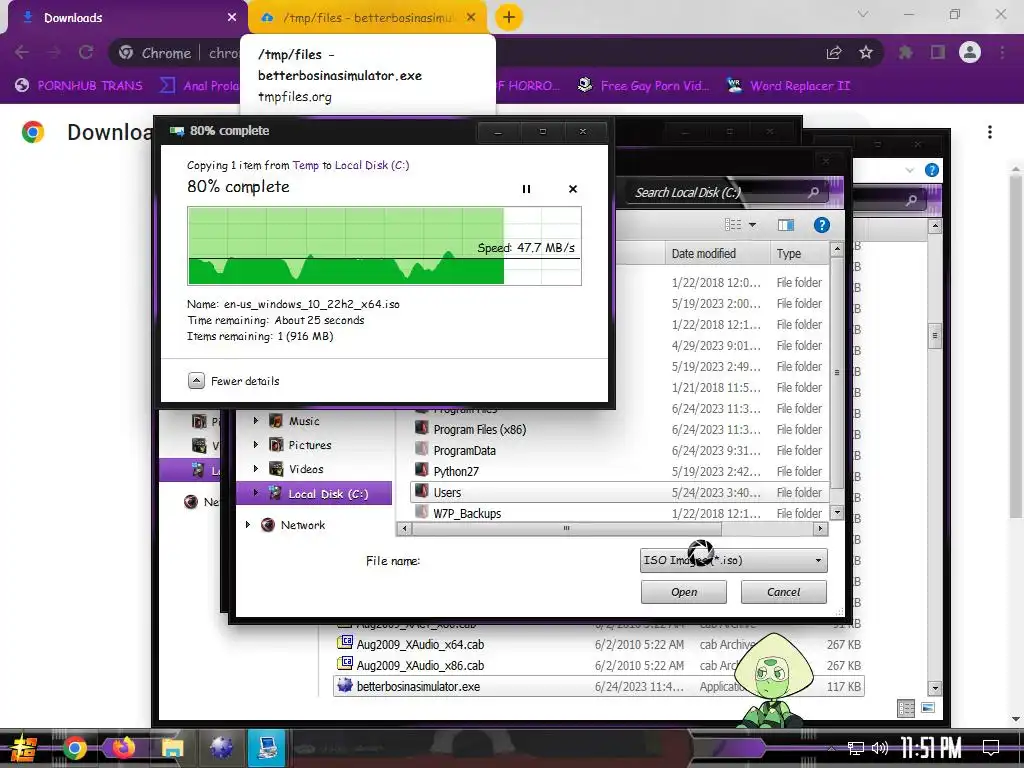1024x768 pixels.
Task: Click the share page icon in address bar
Action: click(x=834, y=53)
